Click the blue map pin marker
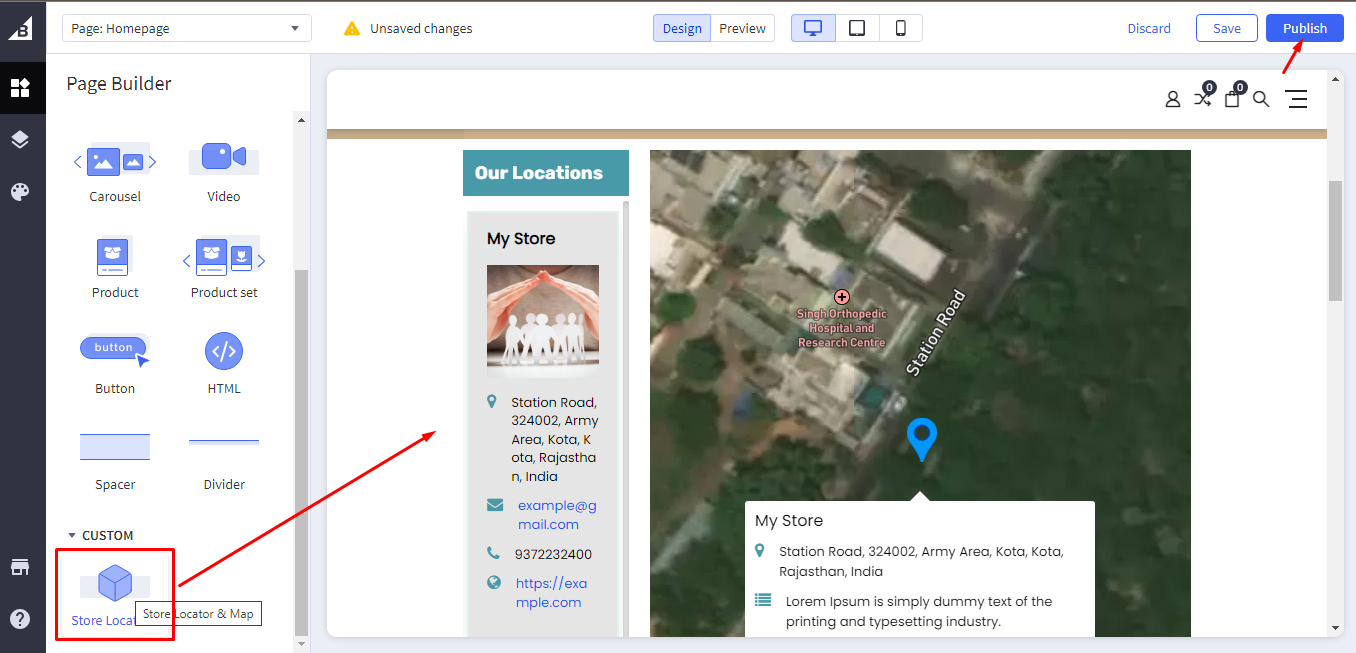Viewport: 1356px width, 653px height. pos(921,440)
